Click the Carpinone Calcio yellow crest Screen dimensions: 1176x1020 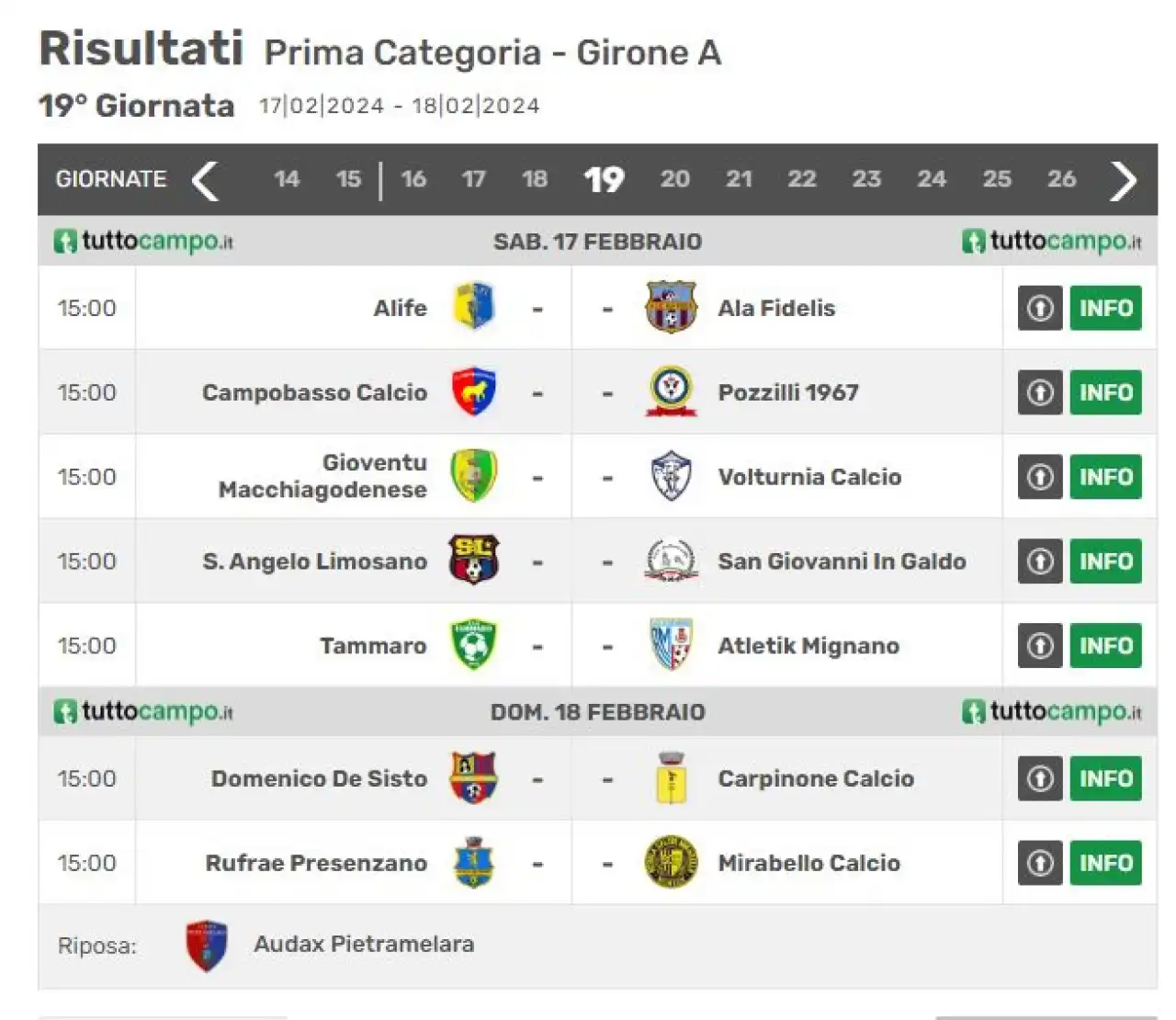pos(672,778)
